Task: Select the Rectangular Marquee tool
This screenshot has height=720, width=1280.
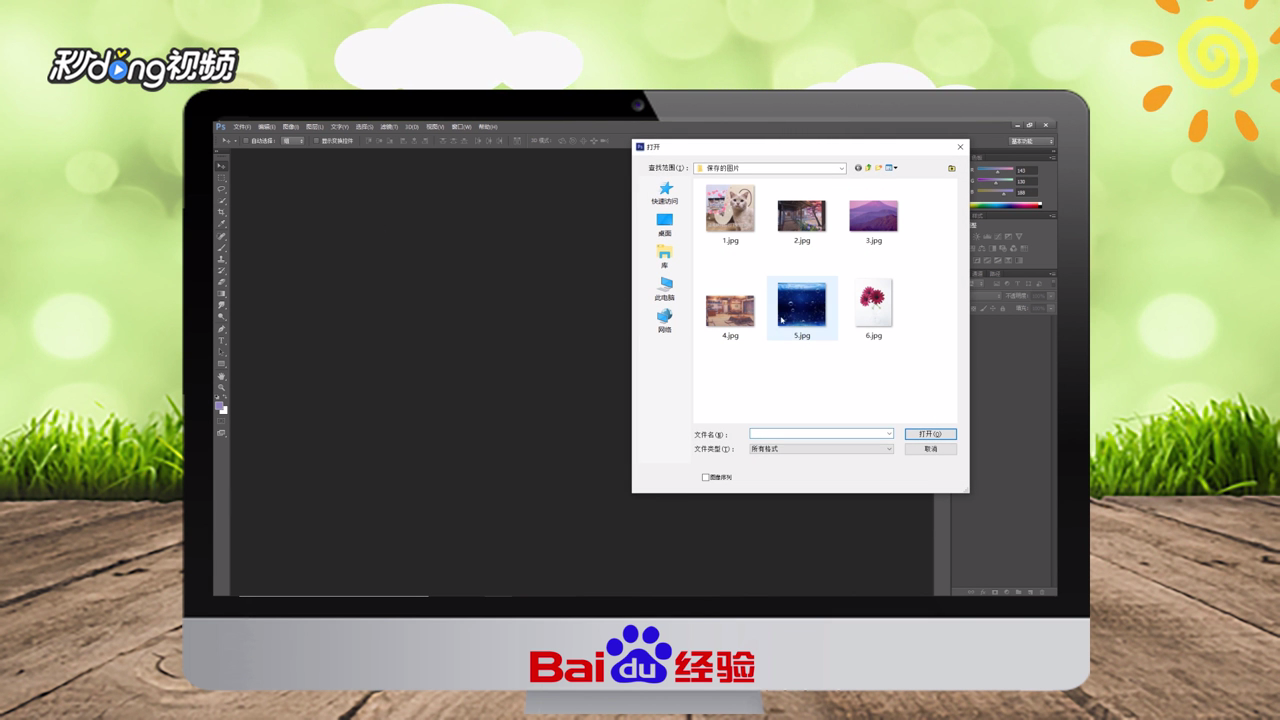Action: point(222,178)
